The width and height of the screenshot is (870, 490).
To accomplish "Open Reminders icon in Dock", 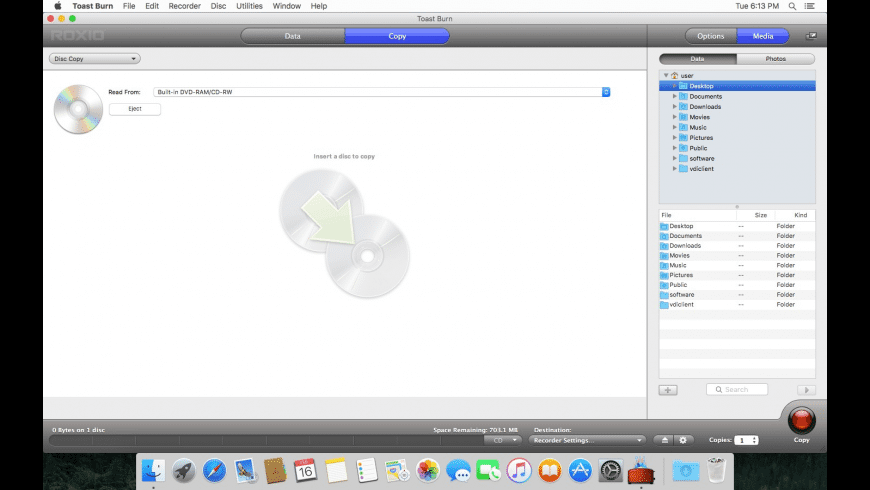I will pyautogui.click(x=367, y=471).
